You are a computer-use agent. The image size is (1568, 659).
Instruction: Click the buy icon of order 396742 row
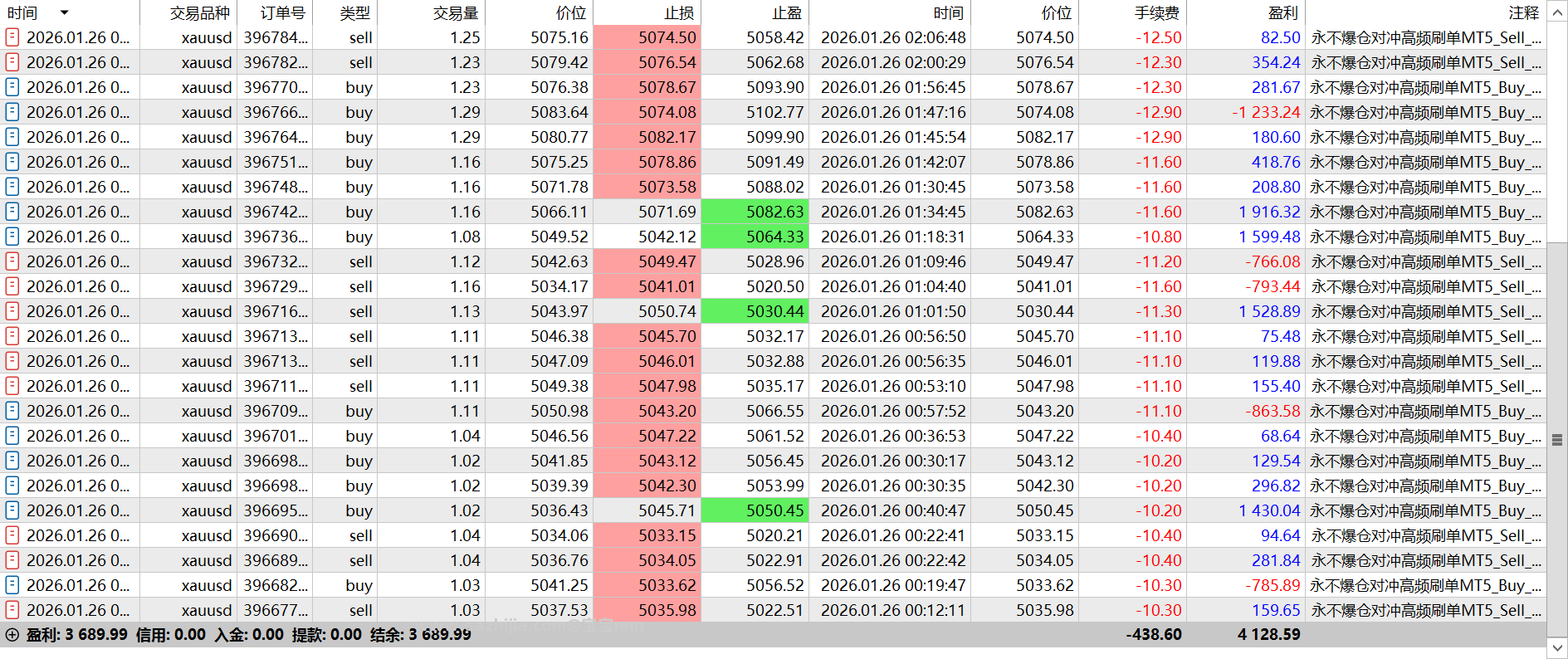coord(12,212)
